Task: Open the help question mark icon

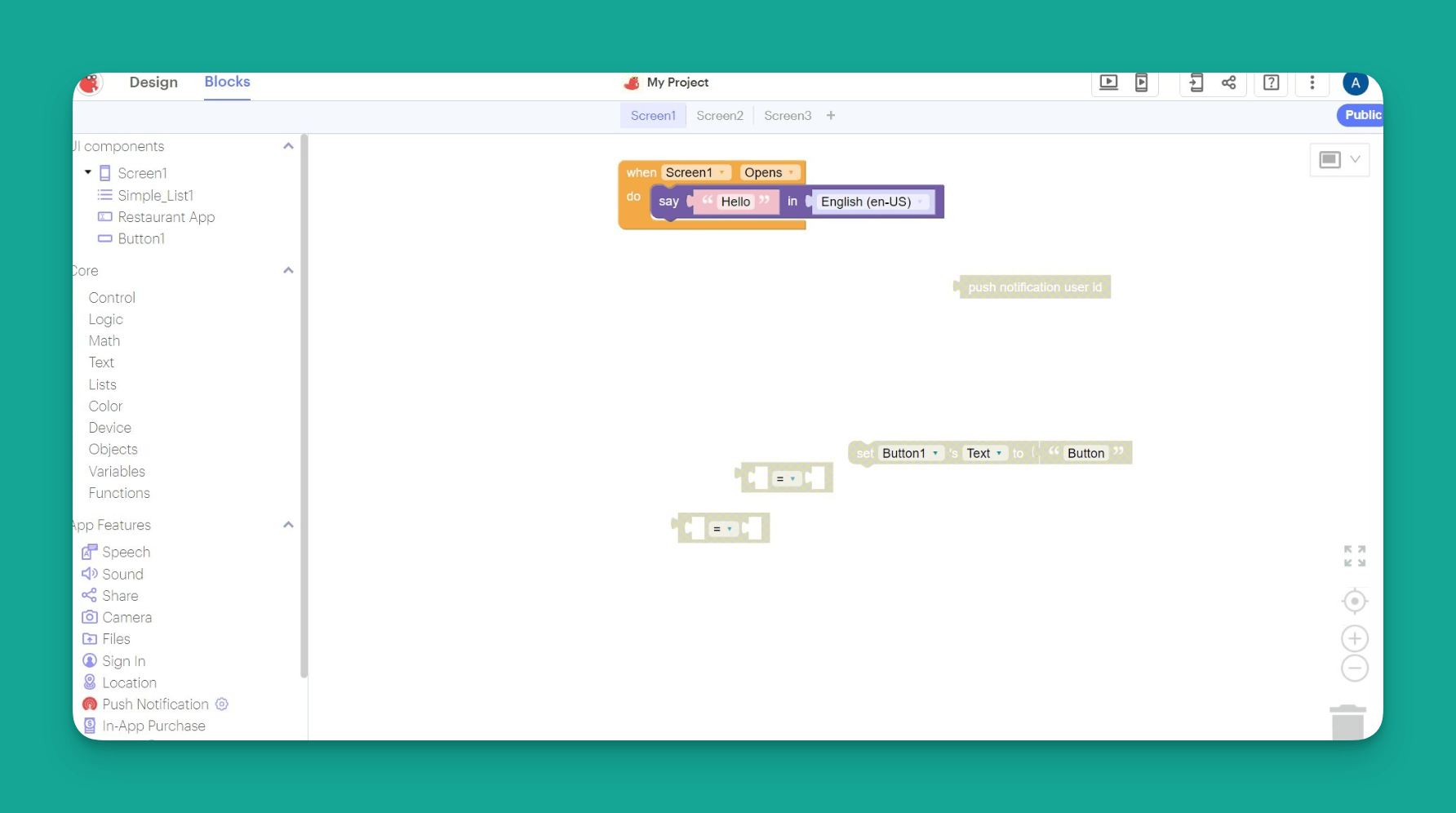Action: click(x=1271, y=82)
